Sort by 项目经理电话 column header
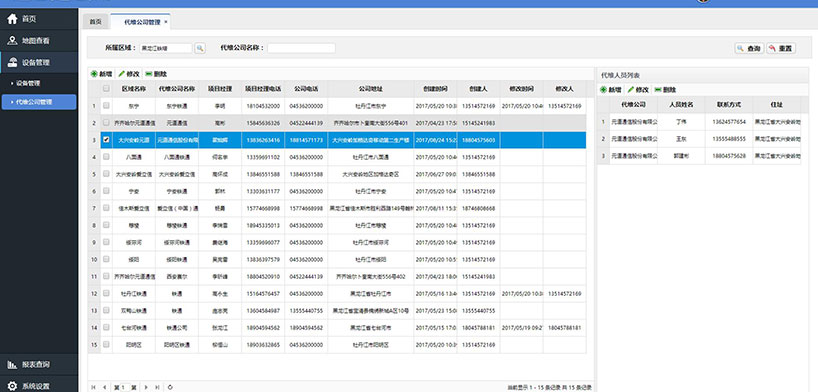 (263, 89)
